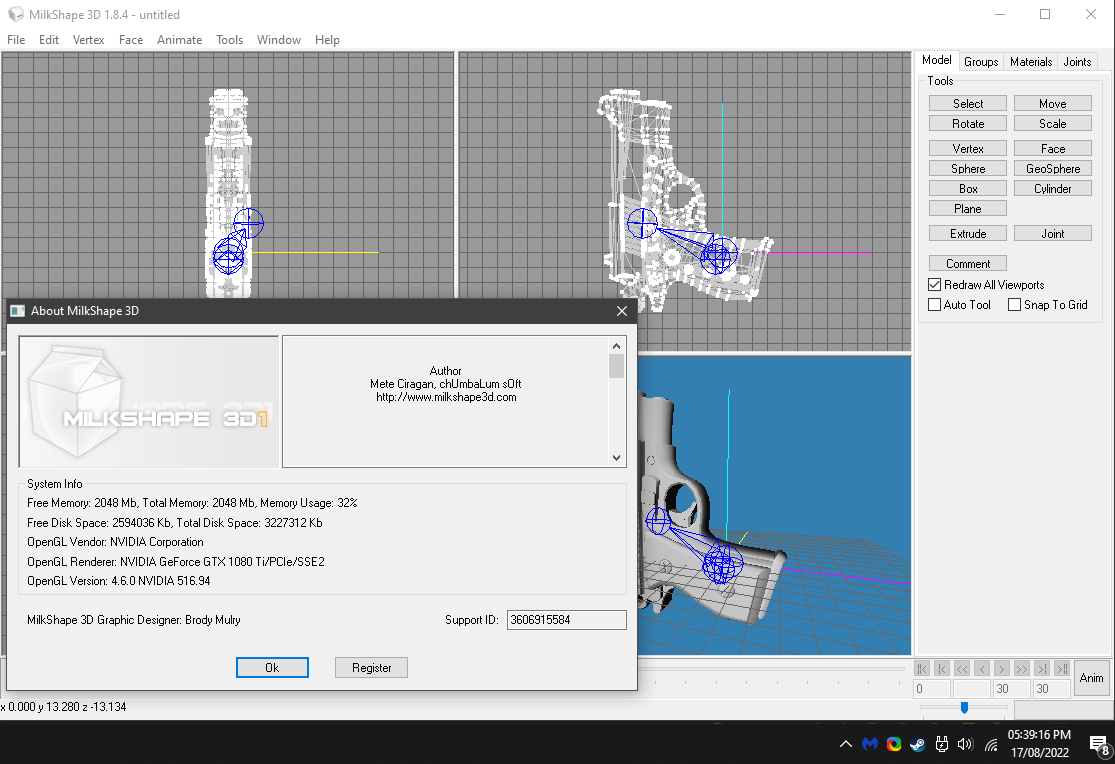The height and width of the screenshot is (764, 1115).
Task: Click the rewind double-arrow control
Action: pos(961,668)
